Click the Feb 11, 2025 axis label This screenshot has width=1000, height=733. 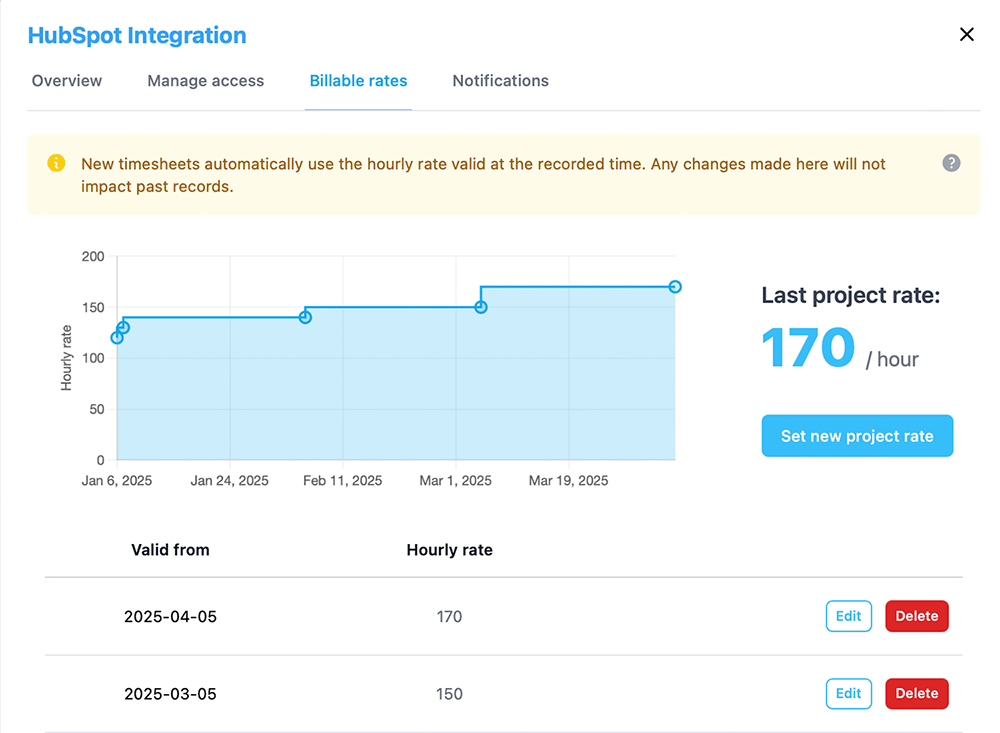click(342, 480)
